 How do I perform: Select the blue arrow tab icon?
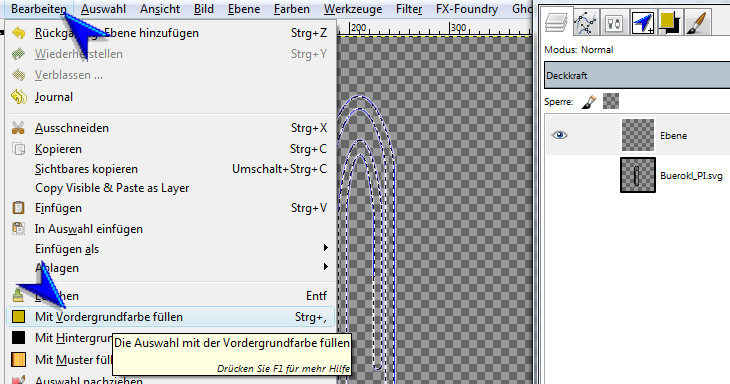tap(643, 23)
